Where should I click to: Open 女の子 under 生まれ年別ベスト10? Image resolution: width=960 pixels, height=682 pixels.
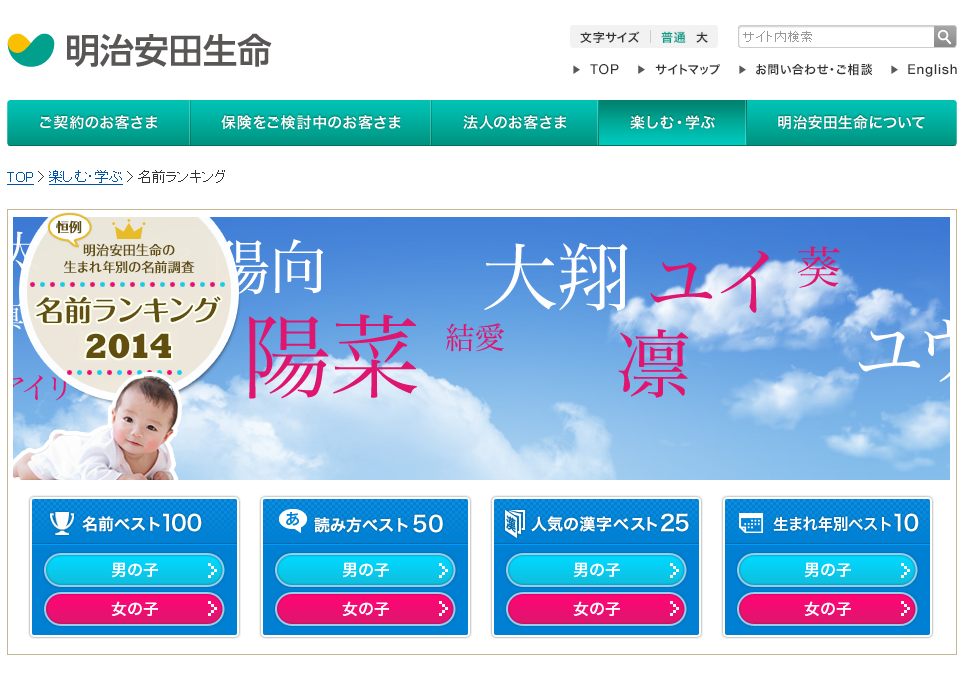point(827,609)
